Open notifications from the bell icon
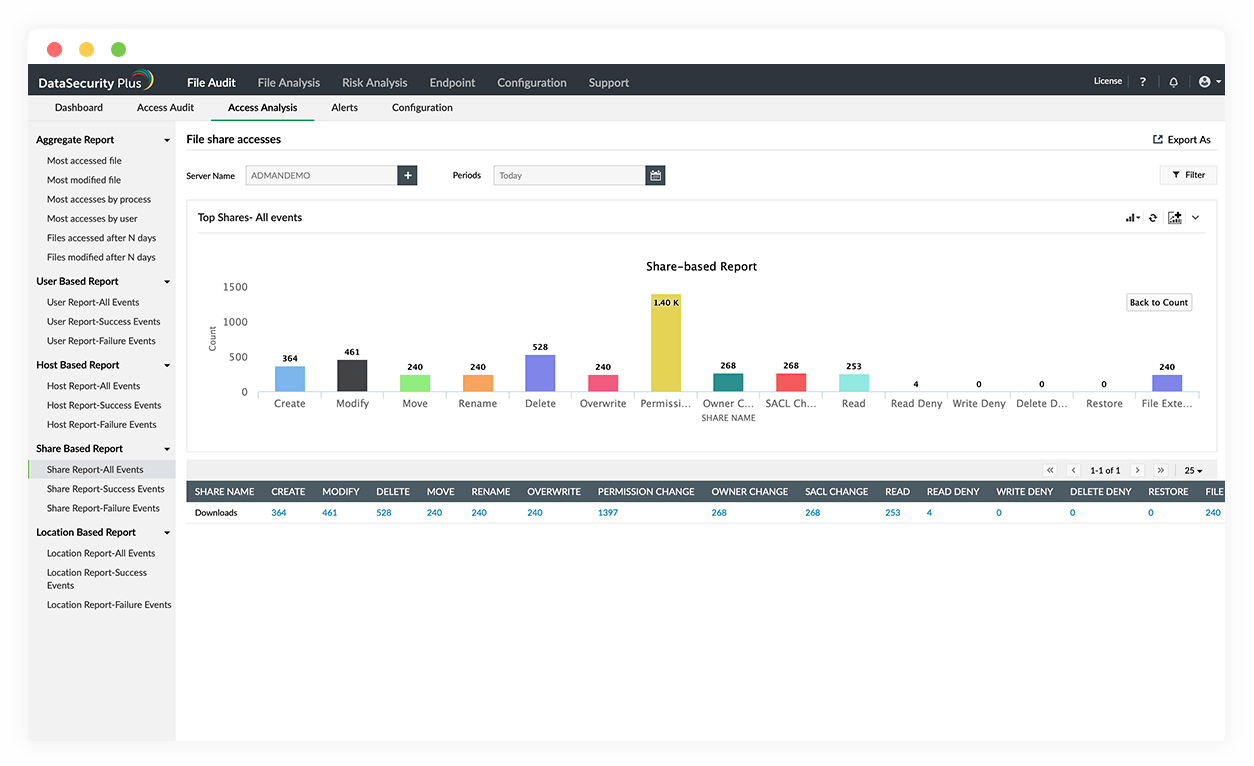 coord(1173,81)
